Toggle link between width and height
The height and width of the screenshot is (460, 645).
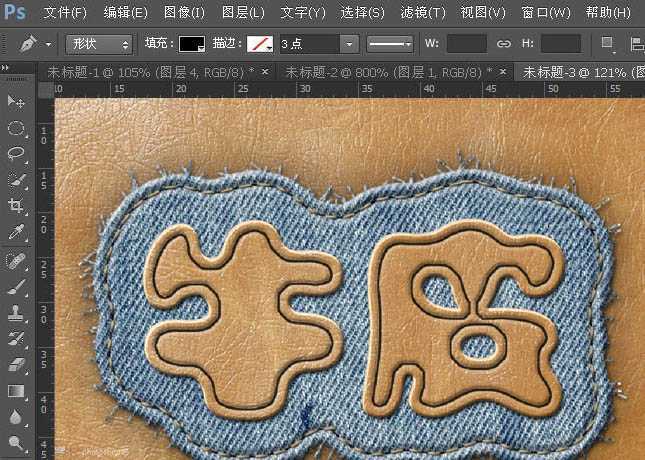point(503,44)
